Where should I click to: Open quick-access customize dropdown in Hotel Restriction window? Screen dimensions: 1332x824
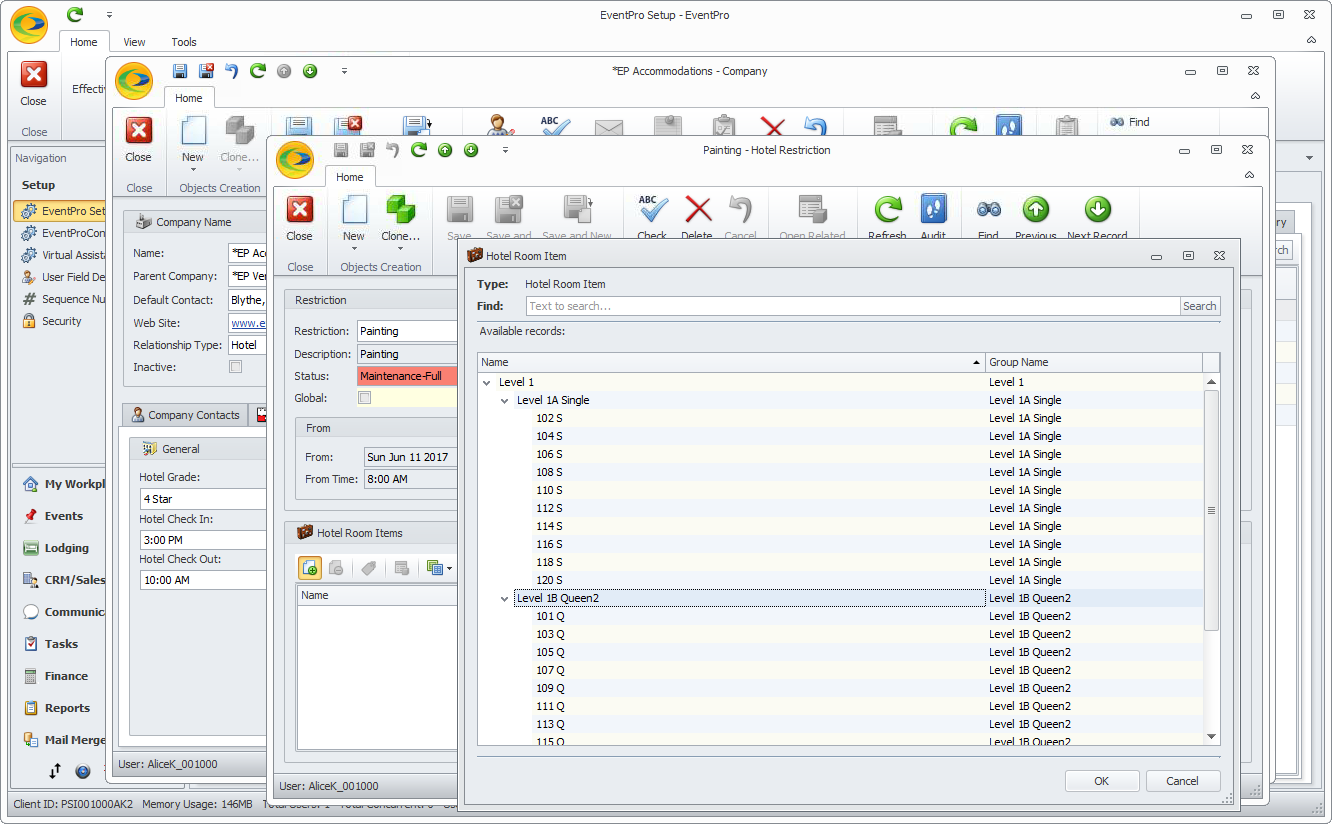coord(505,150)
